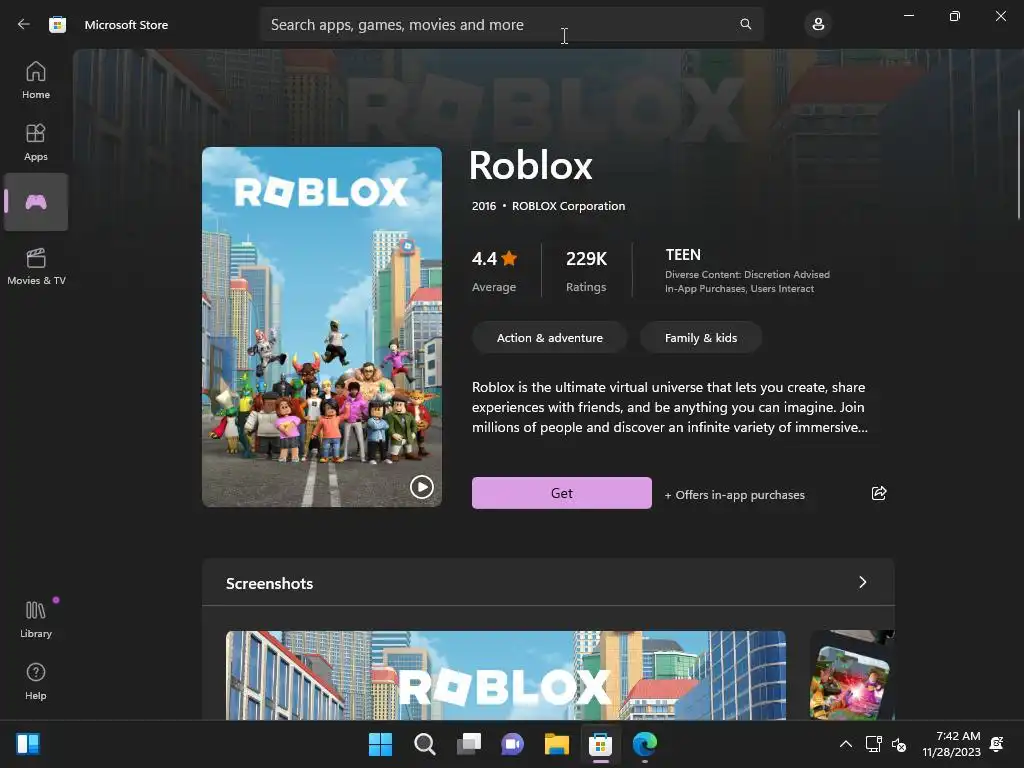Screen dimensions: 1024x768
Task: Open Task View on taskbar
Action: point(469,744)
